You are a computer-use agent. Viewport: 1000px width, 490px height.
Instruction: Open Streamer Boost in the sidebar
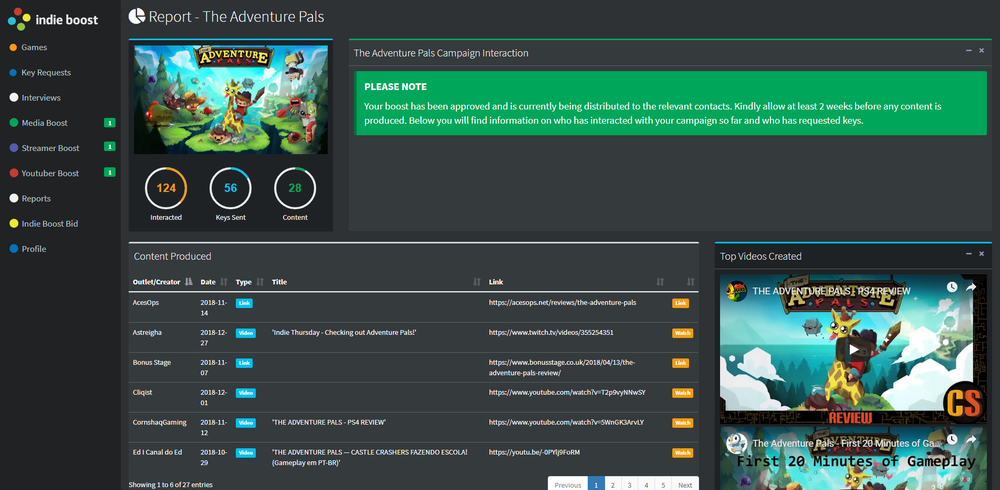point(50,148)
